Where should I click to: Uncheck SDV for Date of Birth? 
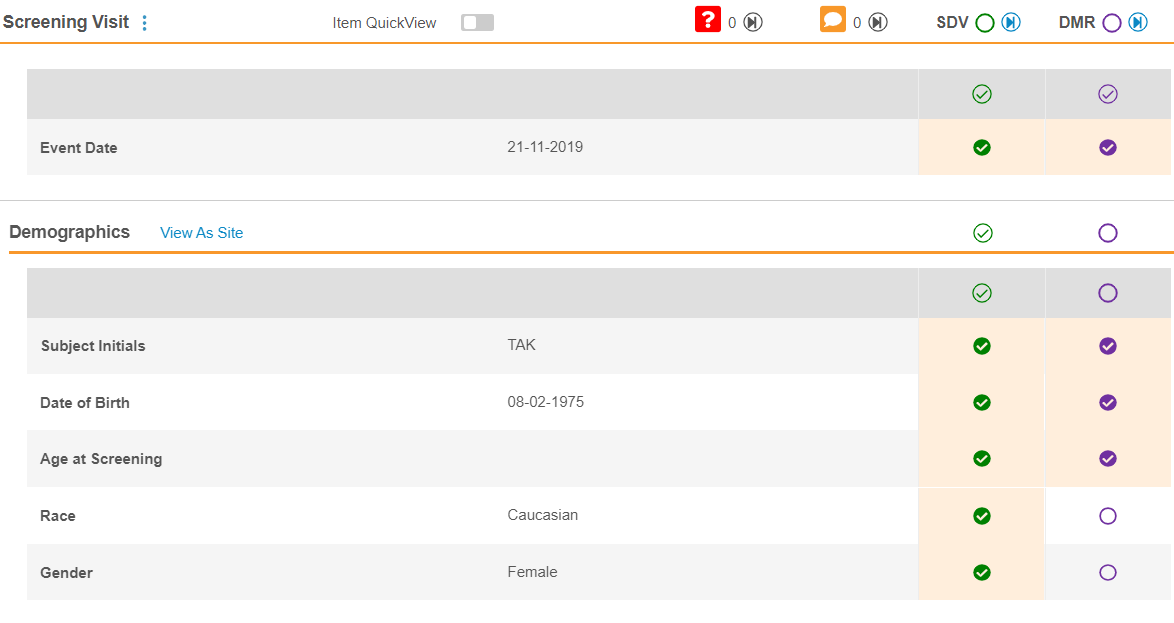(982, 402)
